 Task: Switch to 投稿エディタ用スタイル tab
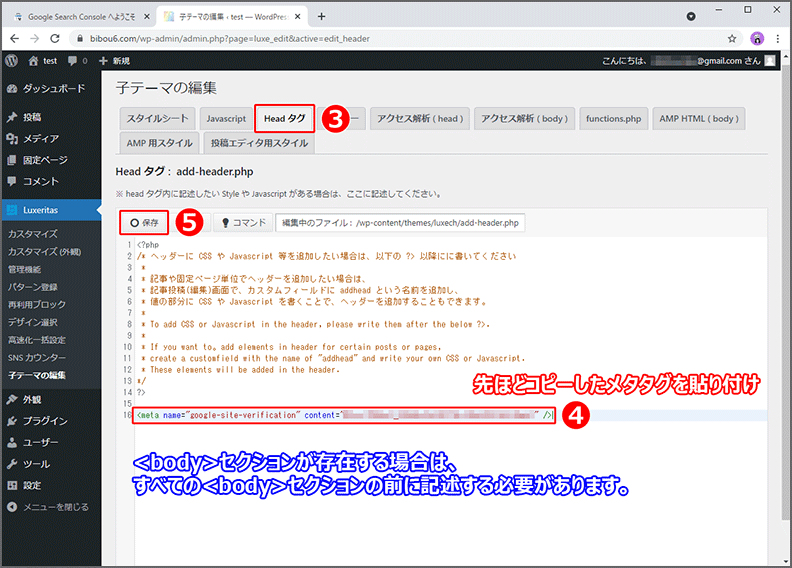click(x=259, y=143)
